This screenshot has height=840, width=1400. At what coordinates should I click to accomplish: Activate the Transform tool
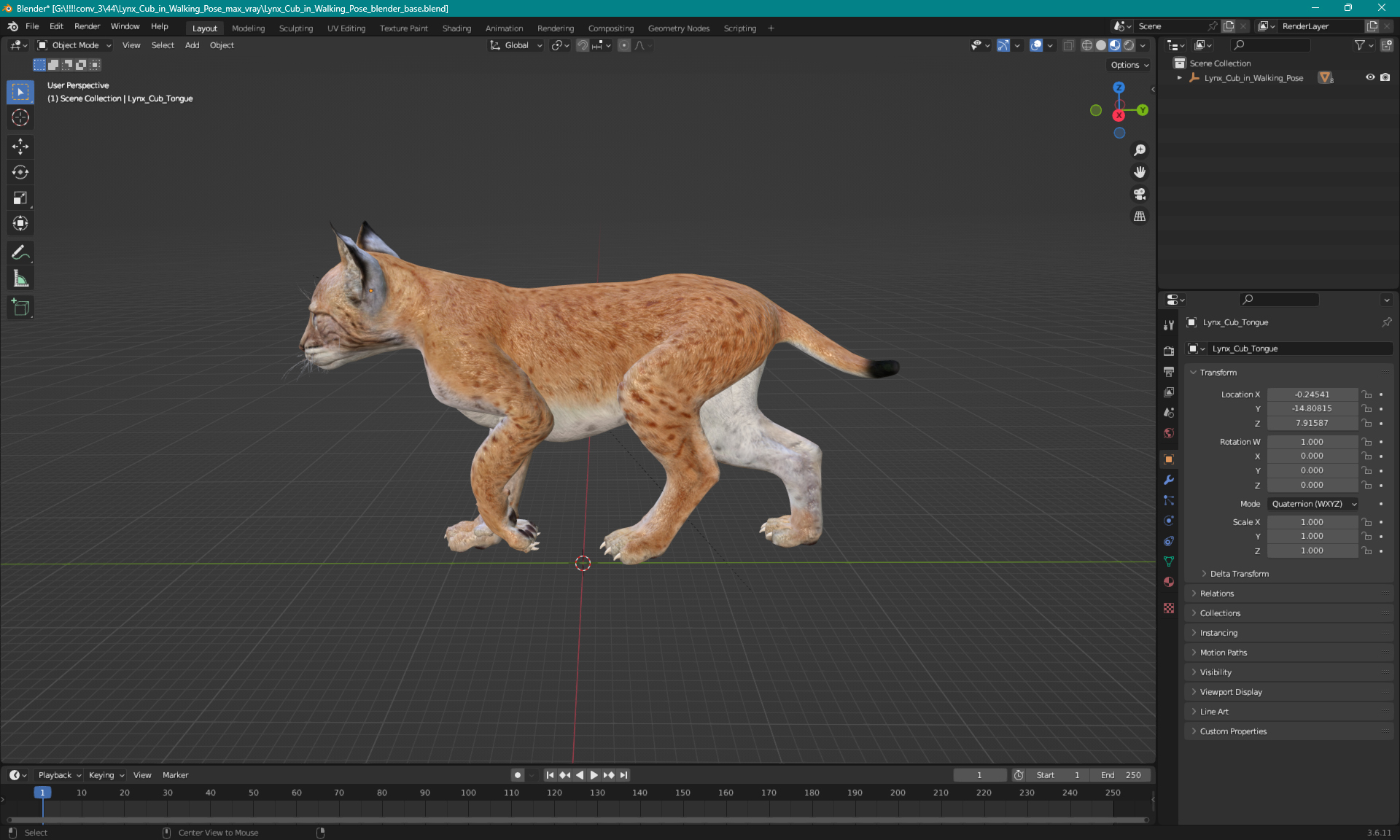coord(20,223)
